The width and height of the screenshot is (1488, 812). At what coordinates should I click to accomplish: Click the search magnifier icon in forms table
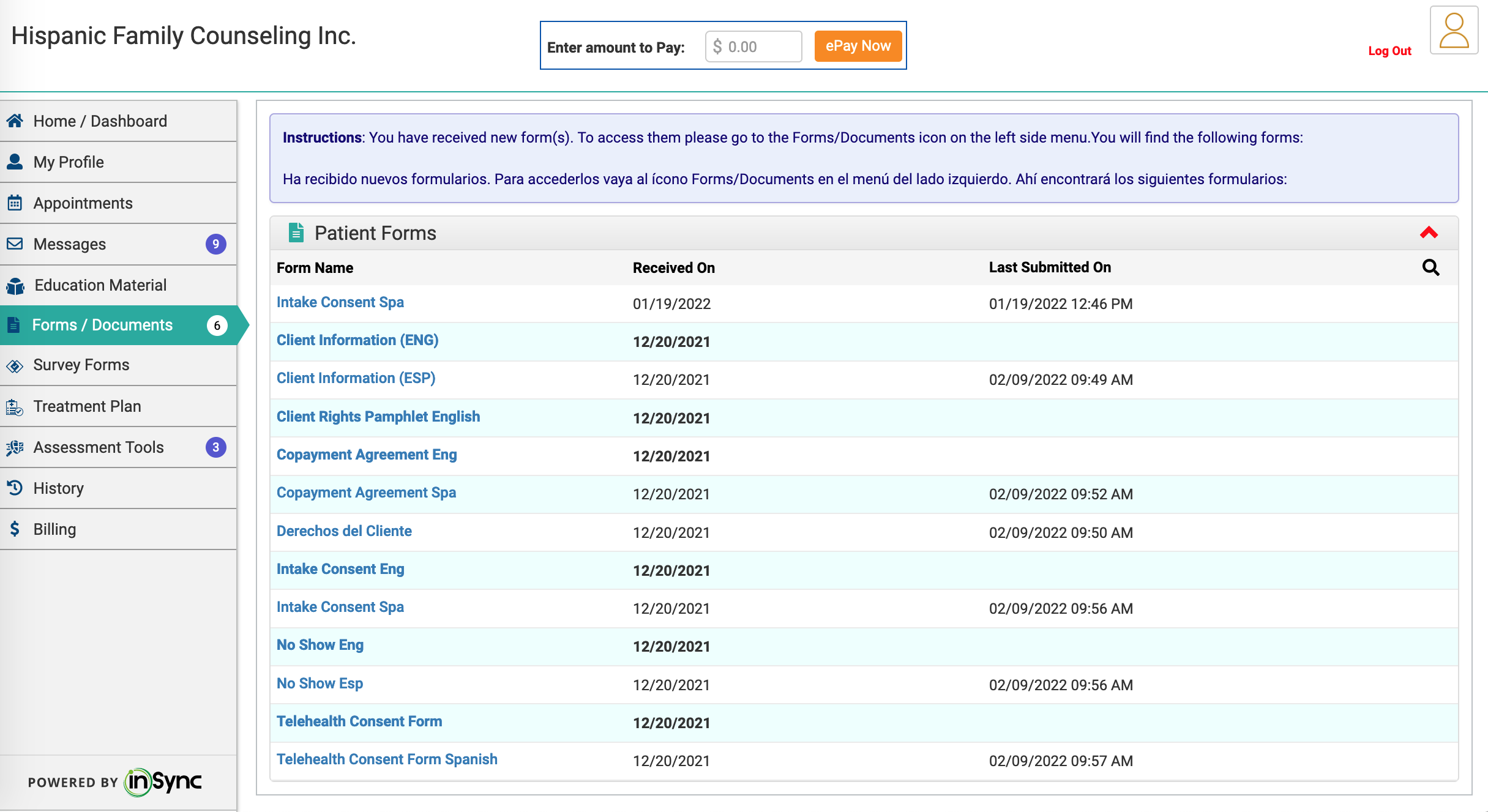pos(1430,267)
